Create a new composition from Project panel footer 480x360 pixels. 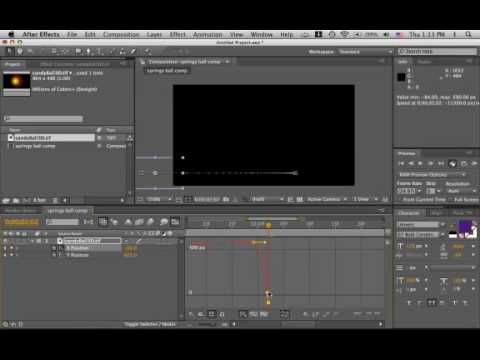pyautogui.click(x=26, y=200)
